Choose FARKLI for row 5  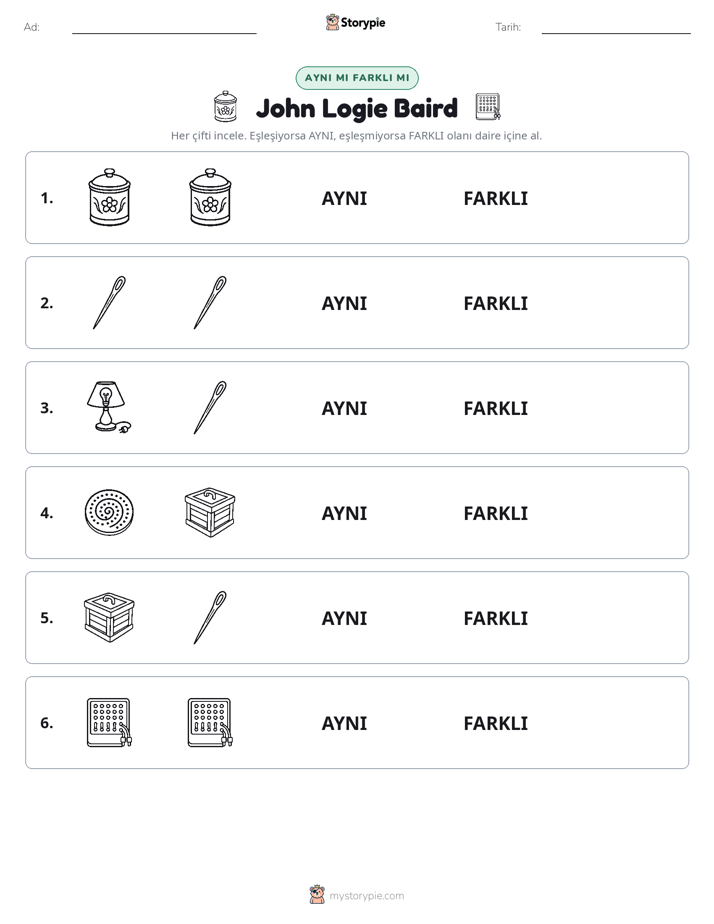click(x=495, y=618)
